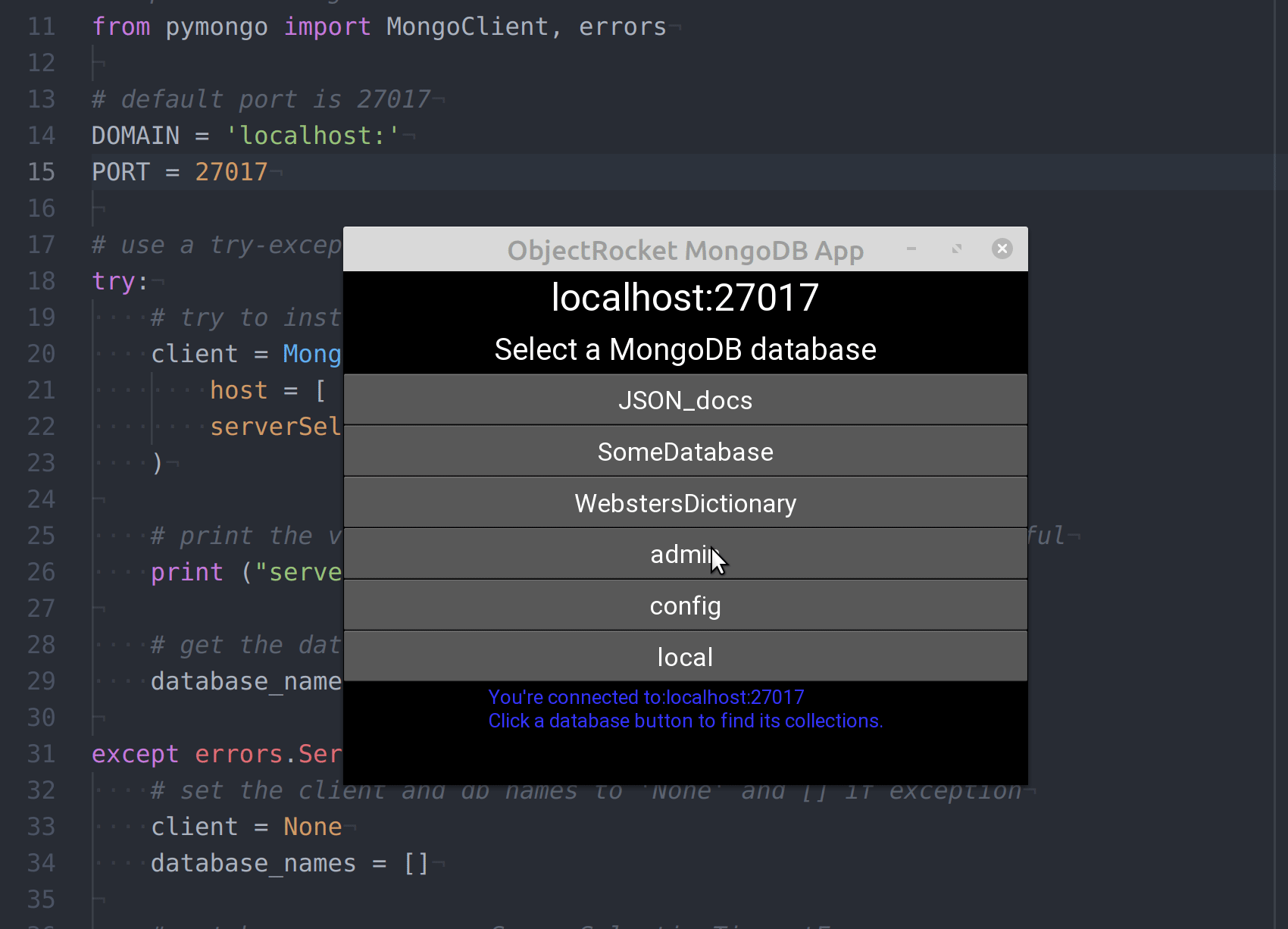Click the 'database_names = []' code line

pyautogui.click(x=290, y=863)
